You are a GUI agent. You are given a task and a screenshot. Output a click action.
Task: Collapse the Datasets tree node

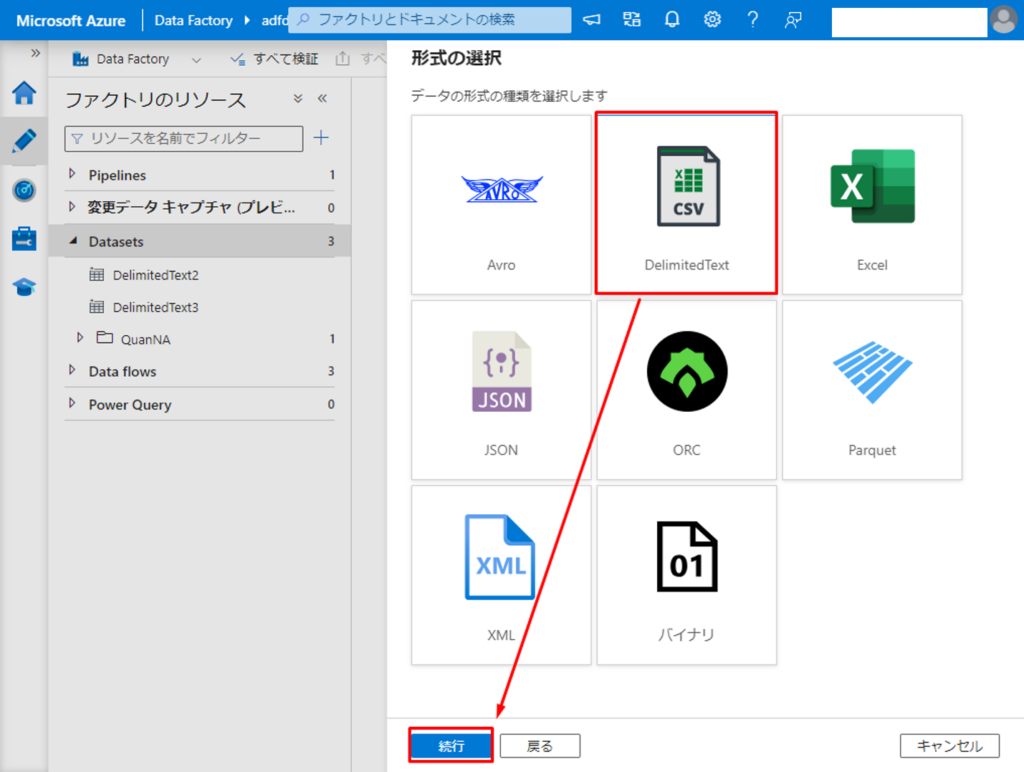pos(72,242)
